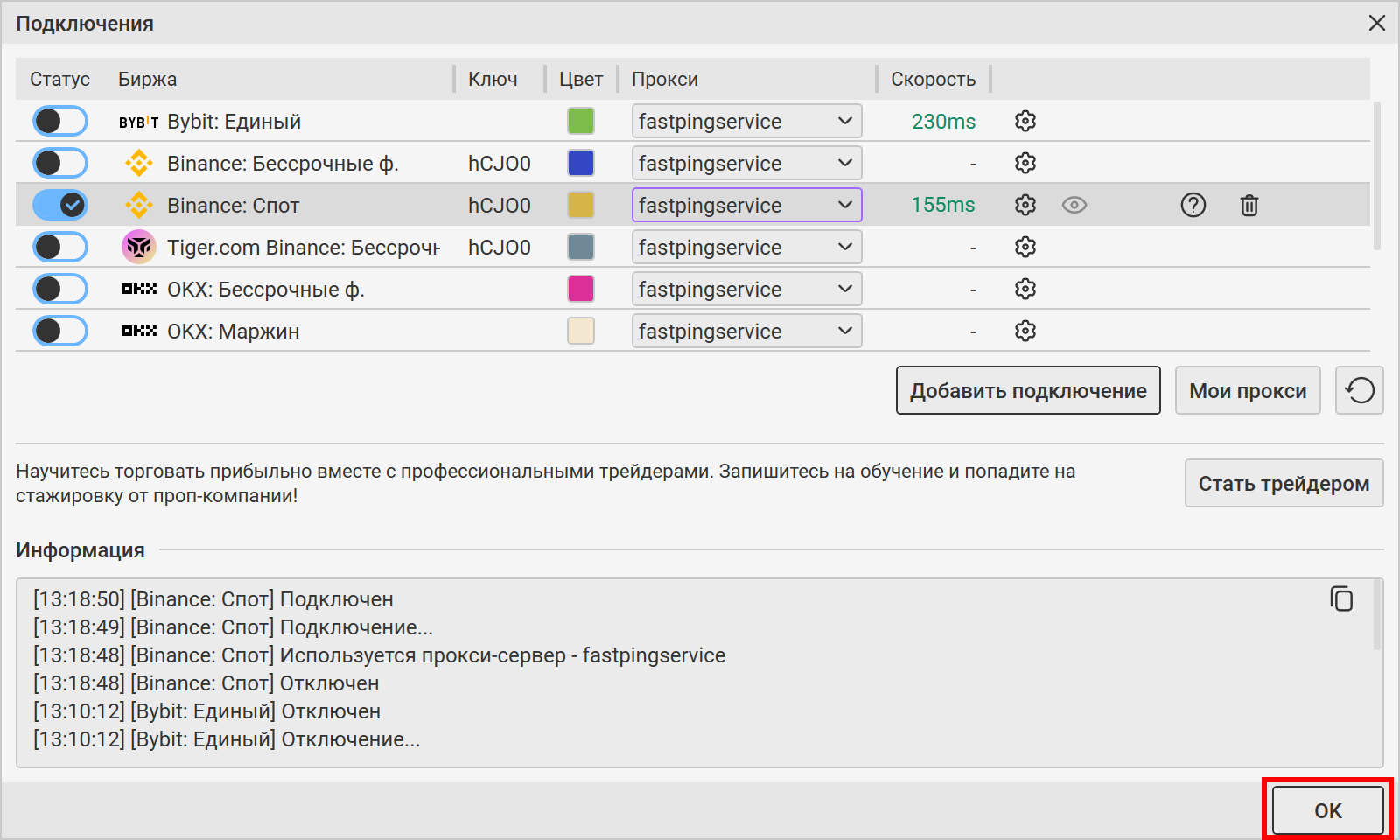Copy the information log to clipboard
This screenshot has height=840, width=1400.
[x=1341, y=598]
